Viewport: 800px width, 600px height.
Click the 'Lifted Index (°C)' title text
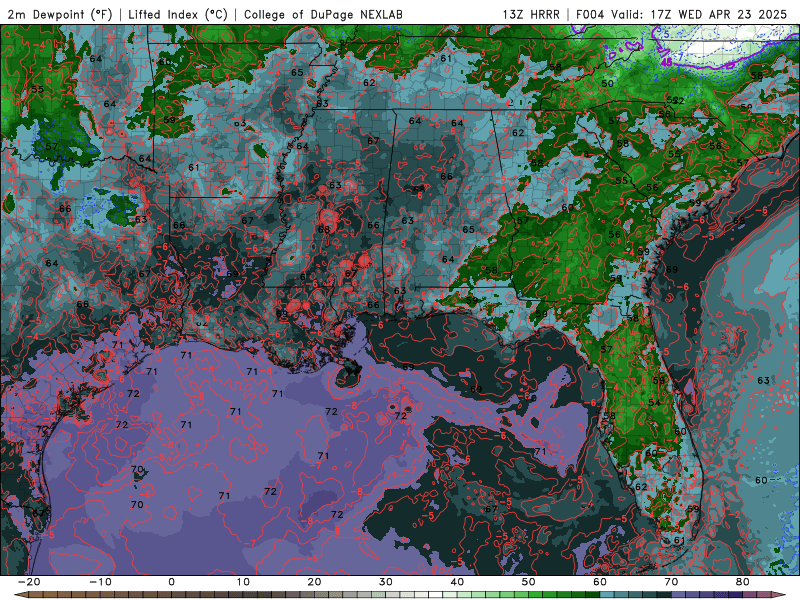point(178,15)
